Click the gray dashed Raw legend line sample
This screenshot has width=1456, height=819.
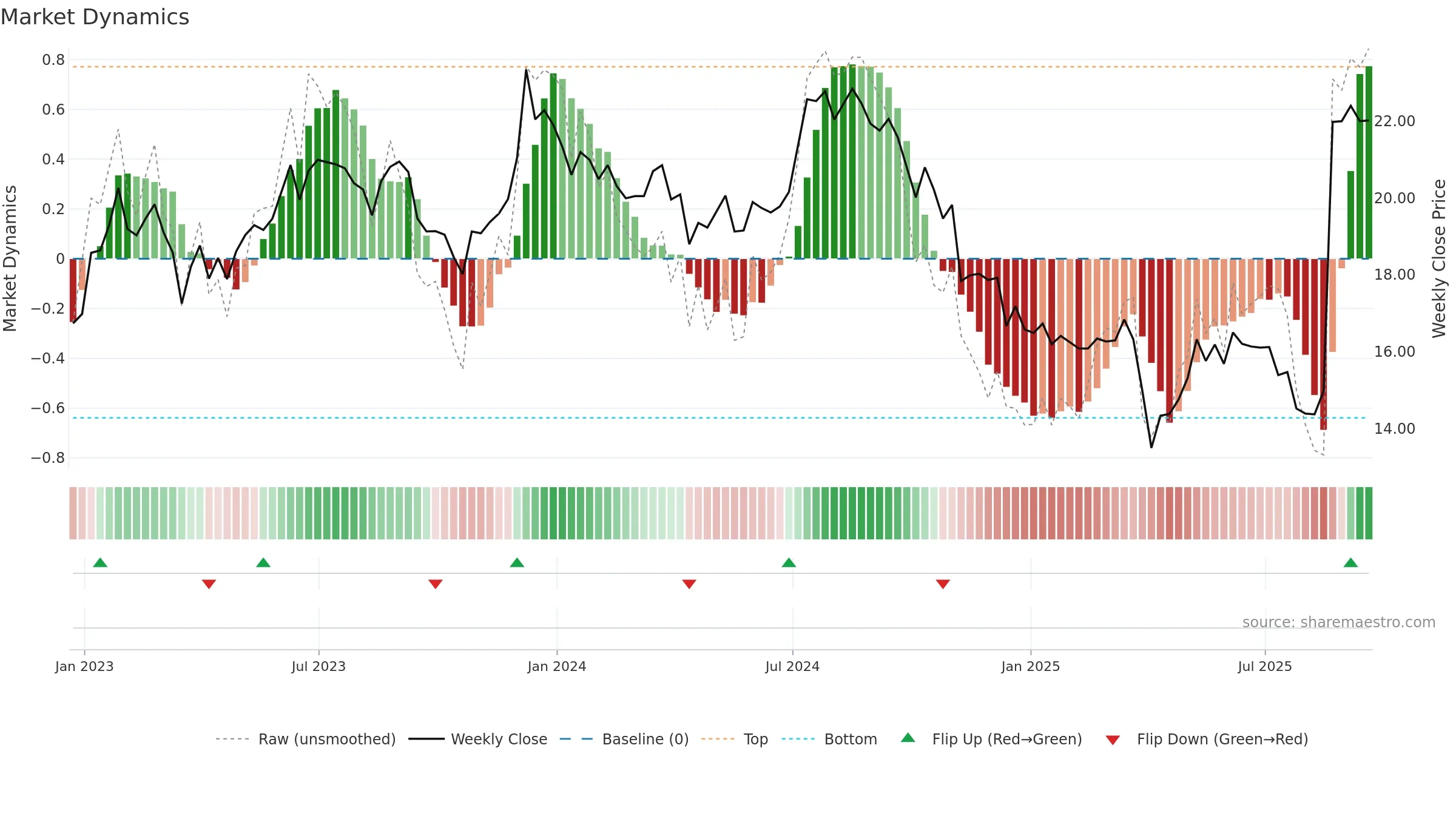(232, 739)
